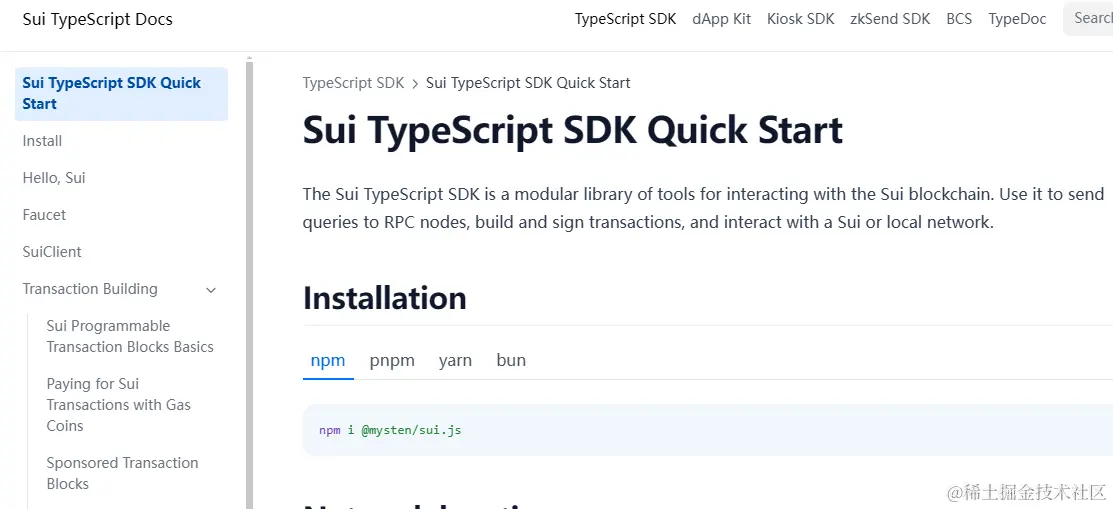
Task: Go to zkSend SDK section
Action: (x=890, y=19)
